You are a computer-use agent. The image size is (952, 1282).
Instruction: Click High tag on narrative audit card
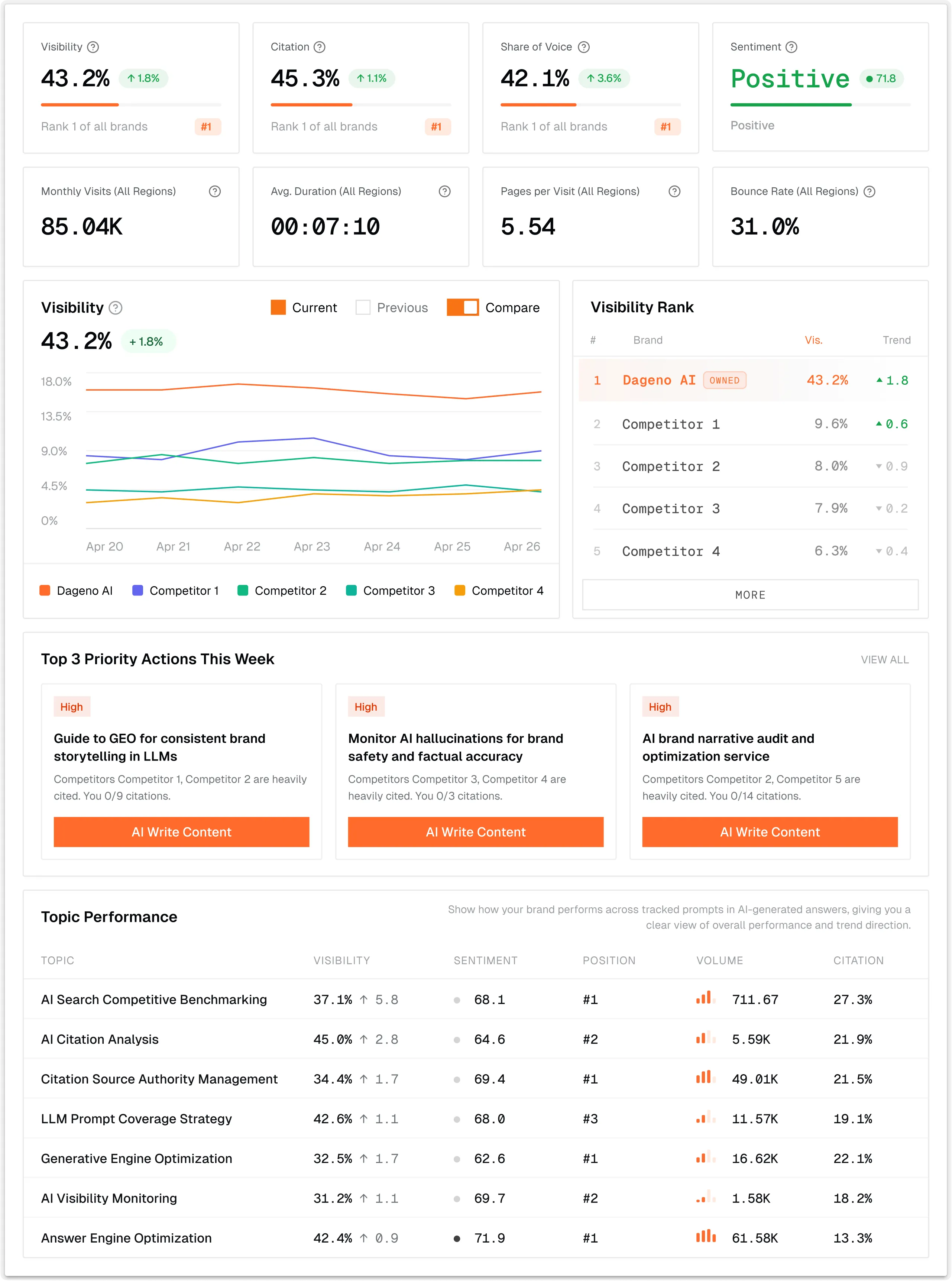coord(660,707)
